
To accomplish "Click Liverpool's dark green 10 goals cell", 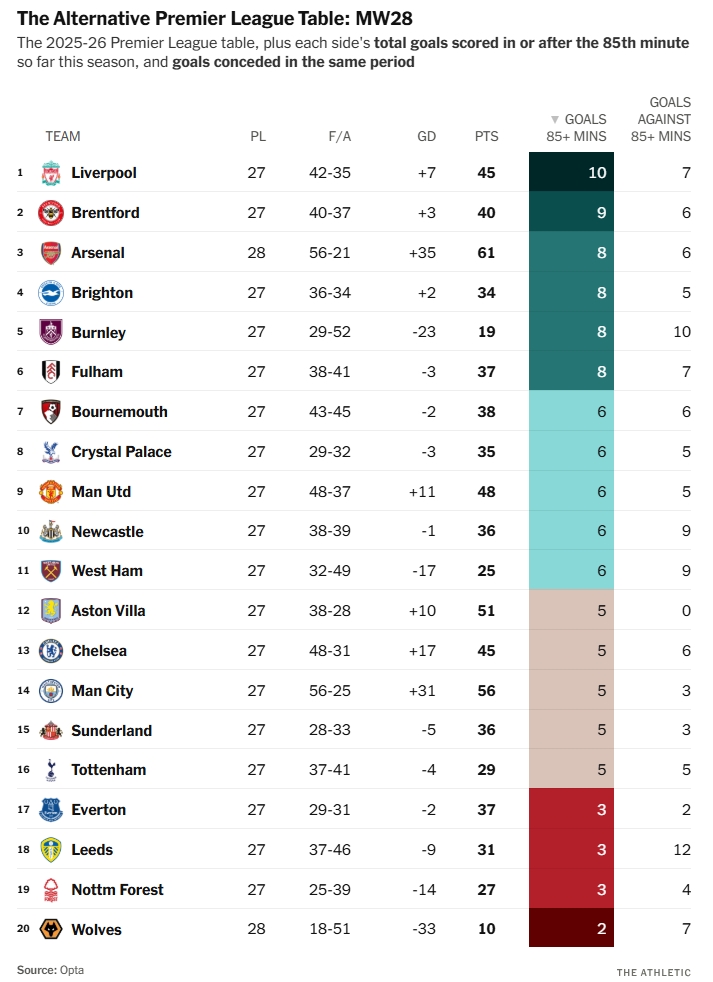I will tap(571, 173).
